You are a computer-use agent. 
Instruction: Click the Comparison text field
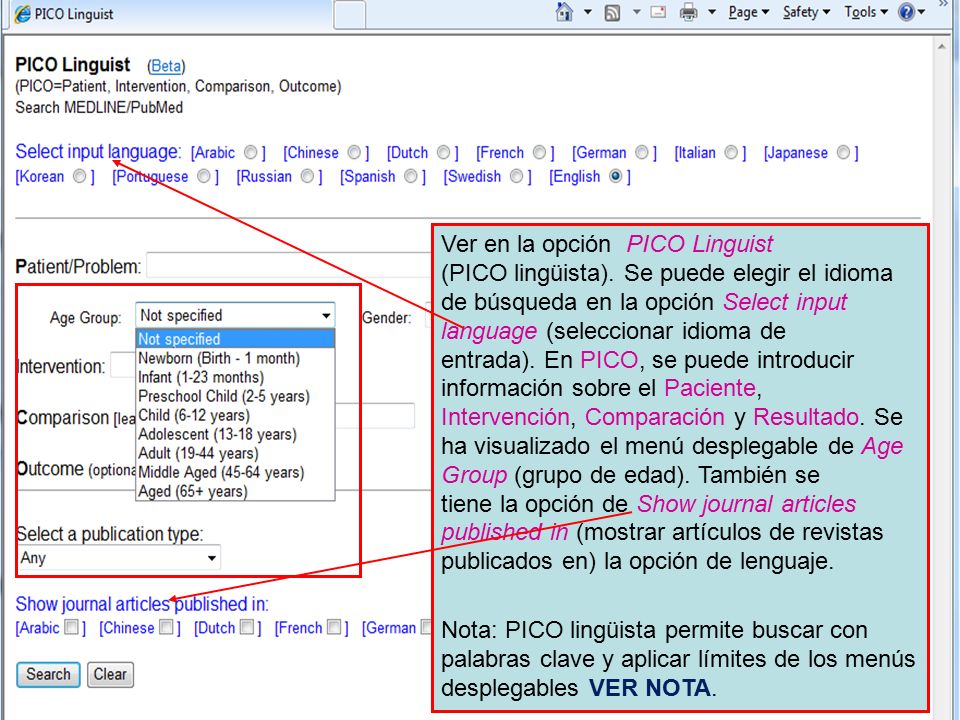(375, 416)
